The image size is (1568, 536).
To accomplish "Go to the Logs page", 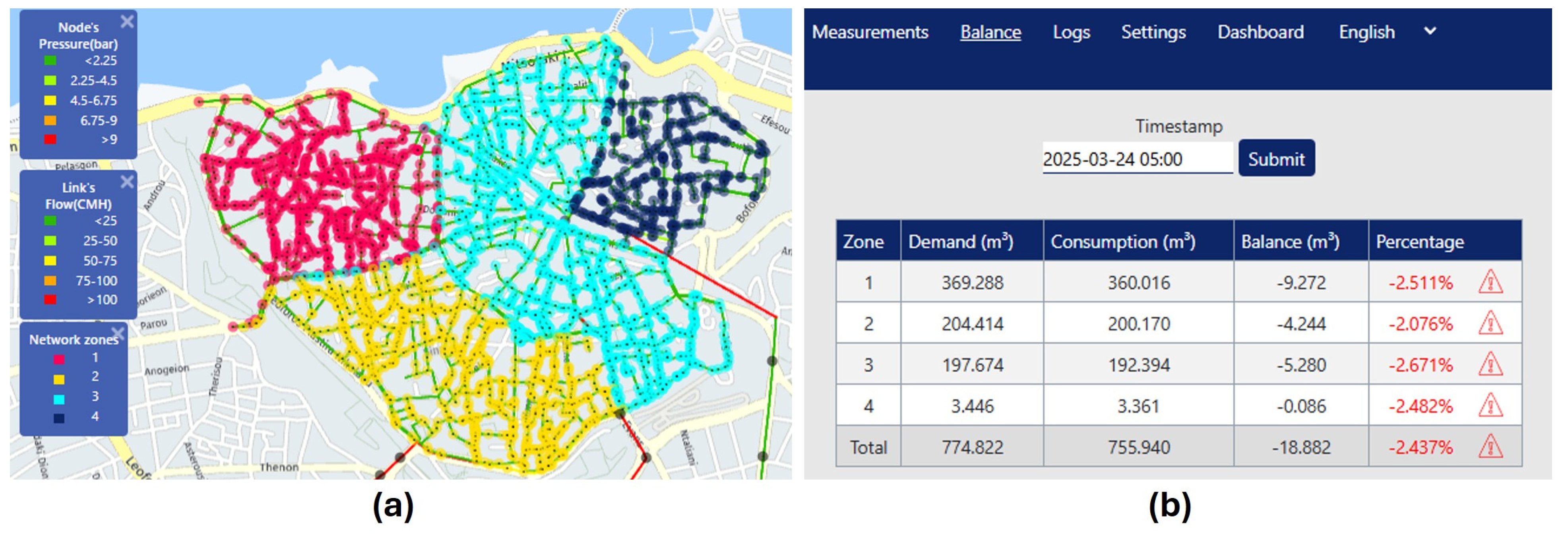I will (1071, 32).
